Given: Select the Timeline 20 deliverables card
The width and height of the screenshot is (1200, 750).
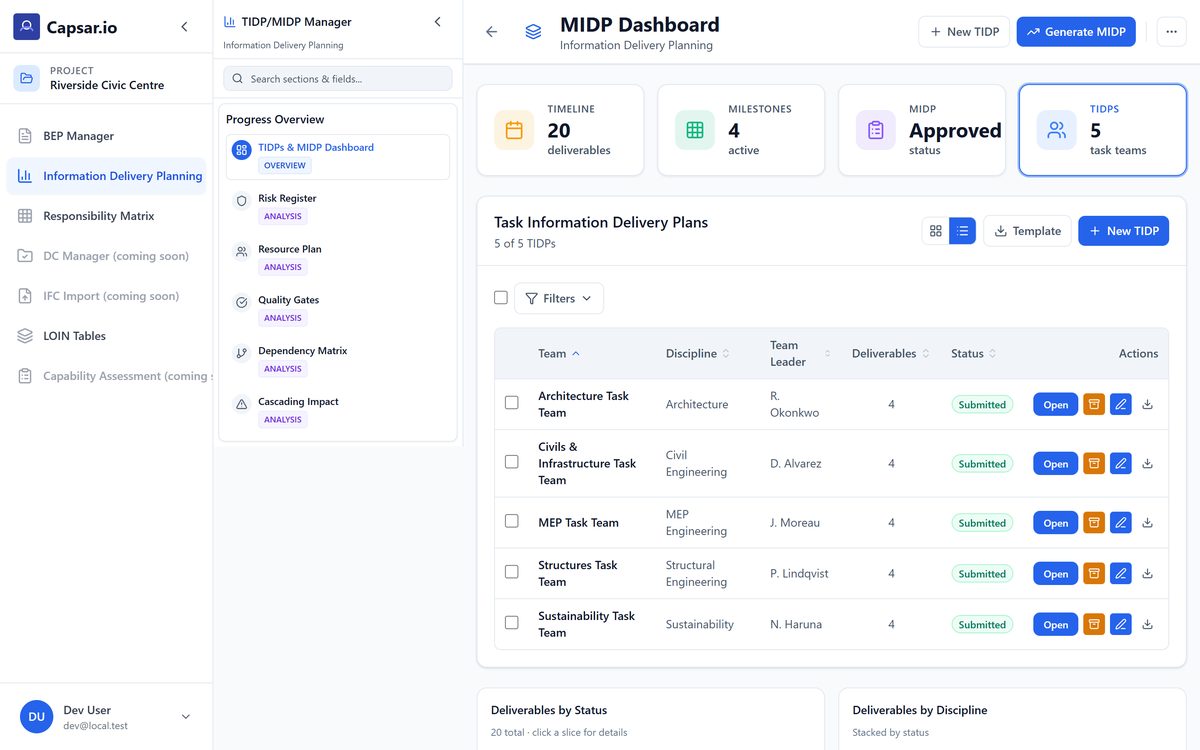Looking at the screenshot, I should (561, 130).
